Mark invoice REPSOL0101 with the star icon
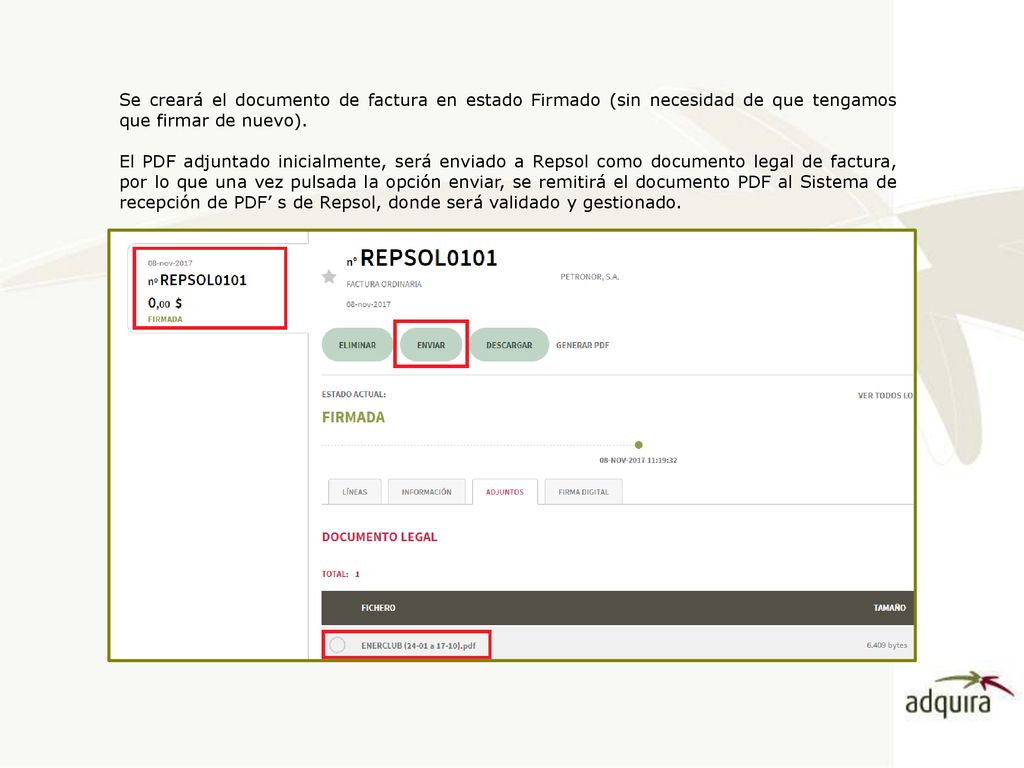 (329, 277)
